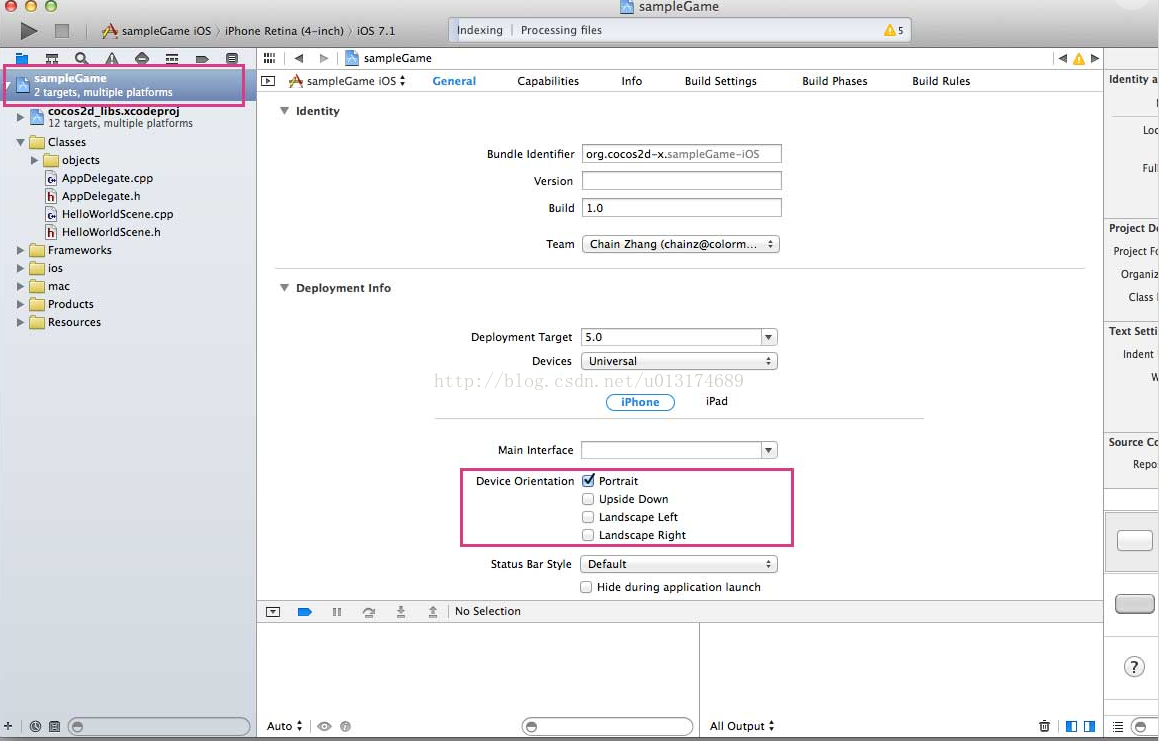Click the Stop button in toolbar
Image resolution: width=1159 pixels, height=741 pixels.
click(62, 30)
